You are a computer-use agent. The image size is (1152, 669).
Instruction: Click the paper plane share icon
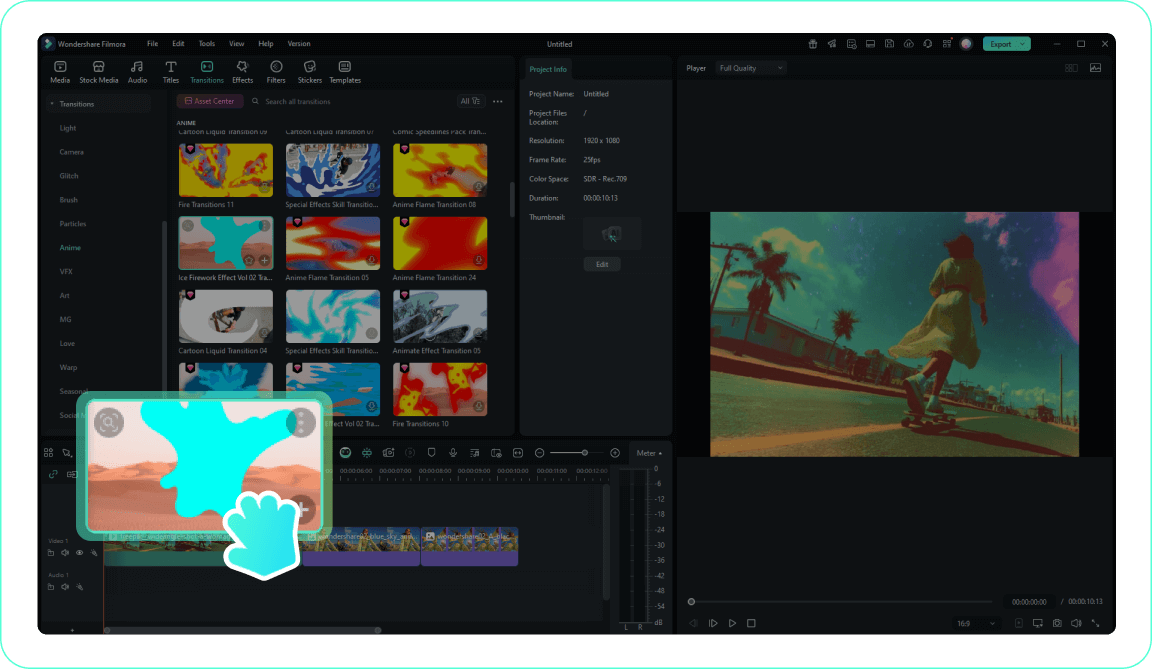click(832, 44)
